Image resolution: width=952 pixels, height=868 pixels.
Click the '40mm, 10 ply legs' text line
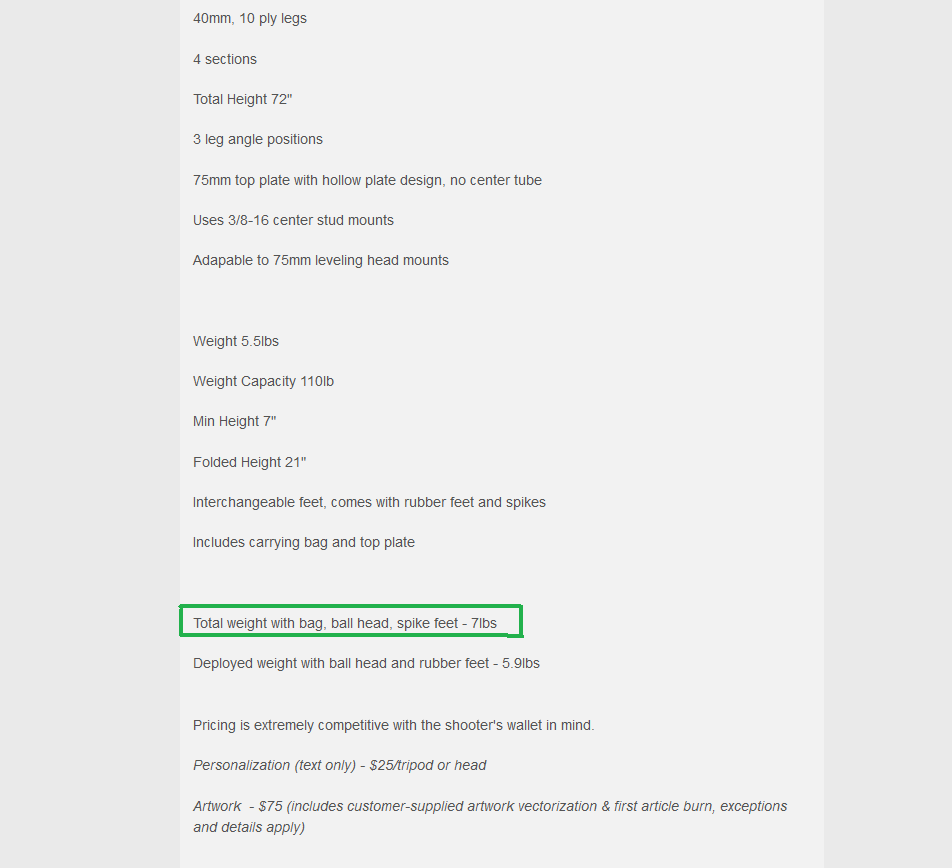250,19
